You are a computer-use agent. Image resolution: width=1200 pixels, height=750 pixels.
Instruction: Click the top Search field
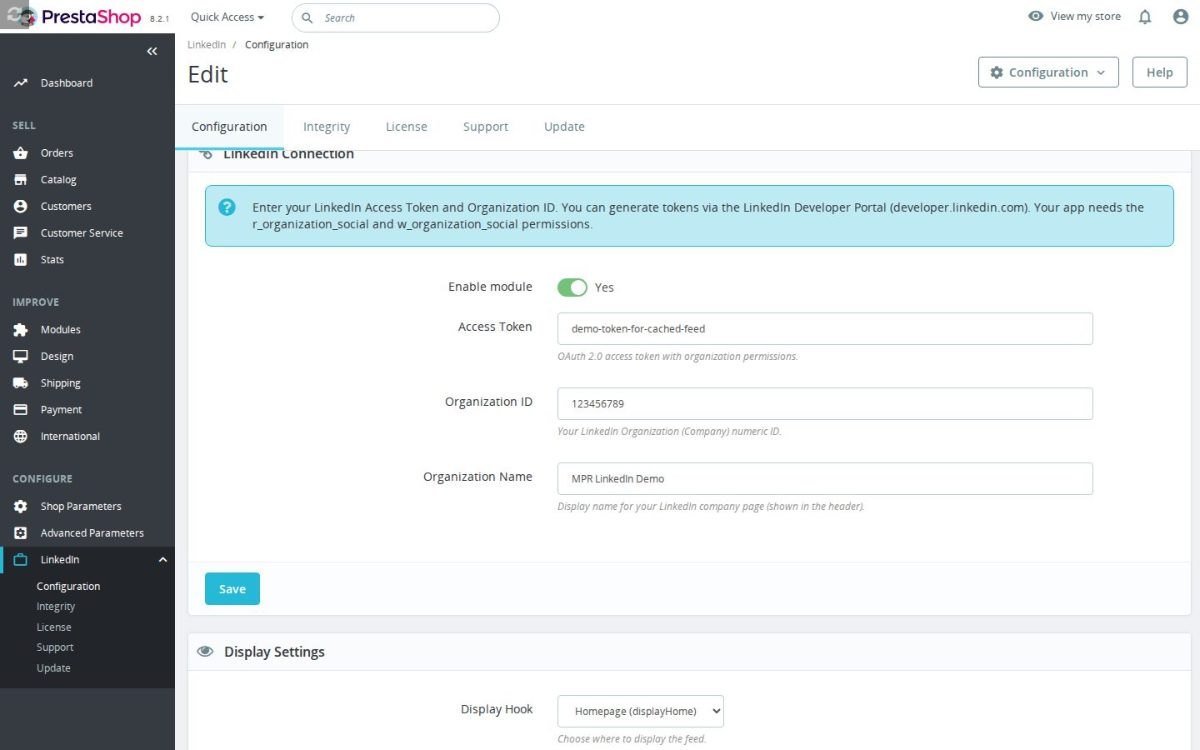(396, 18)
